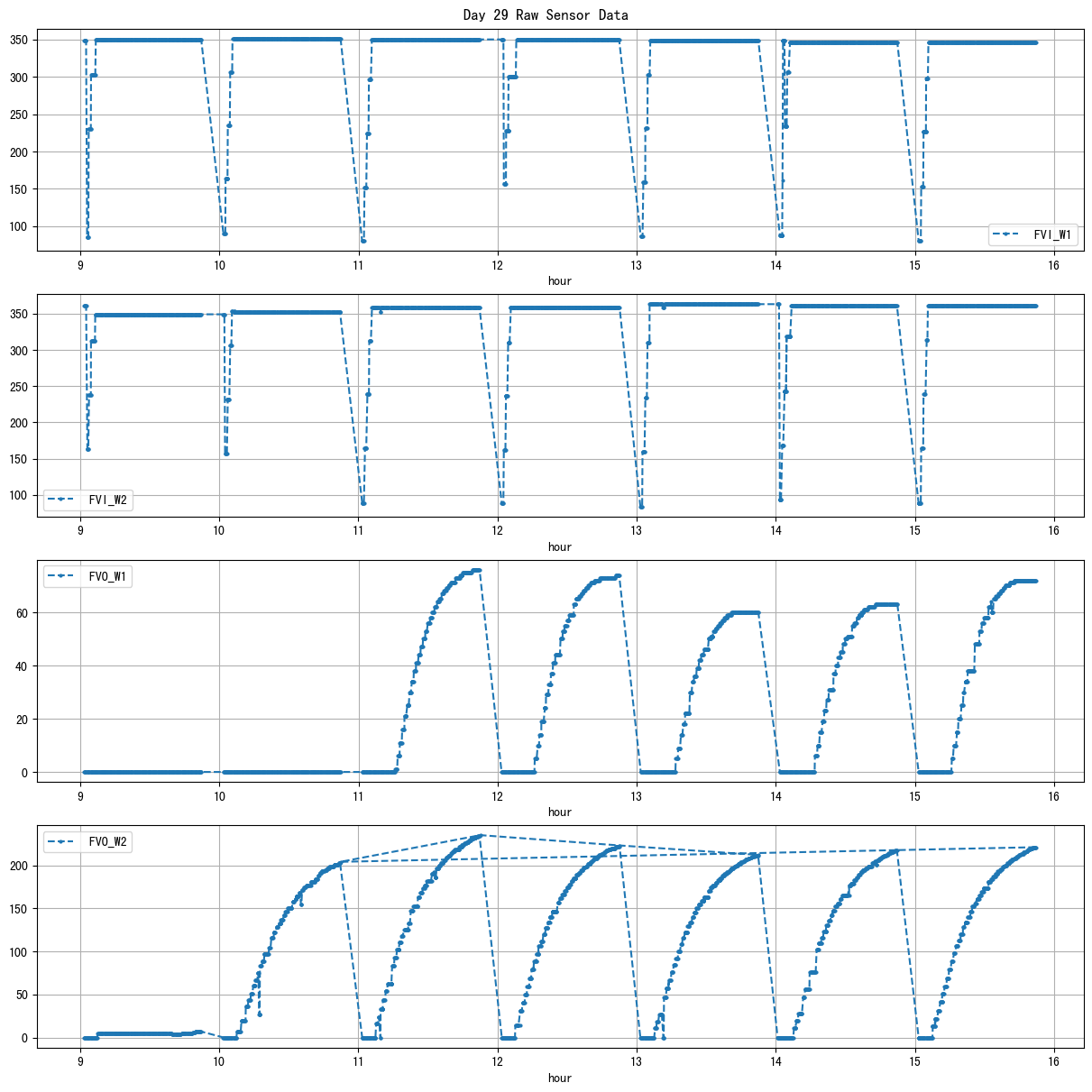Click the x-axis tick 12 in the FVO_W1 plot
The height and width of the screenshot is (1092, 1092).
coord(498,796)
